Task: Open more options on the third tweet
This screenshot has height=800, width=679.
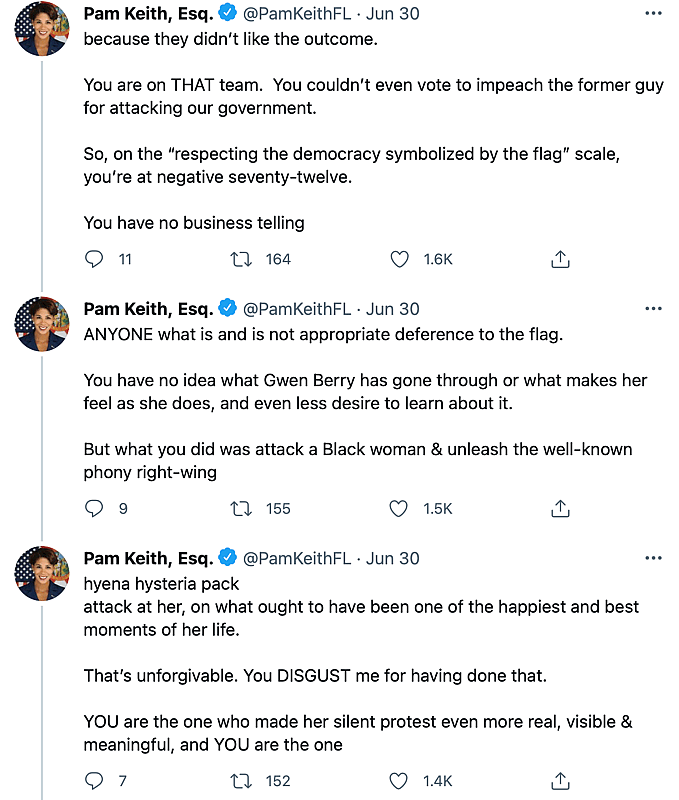Action: click(653, 558)
